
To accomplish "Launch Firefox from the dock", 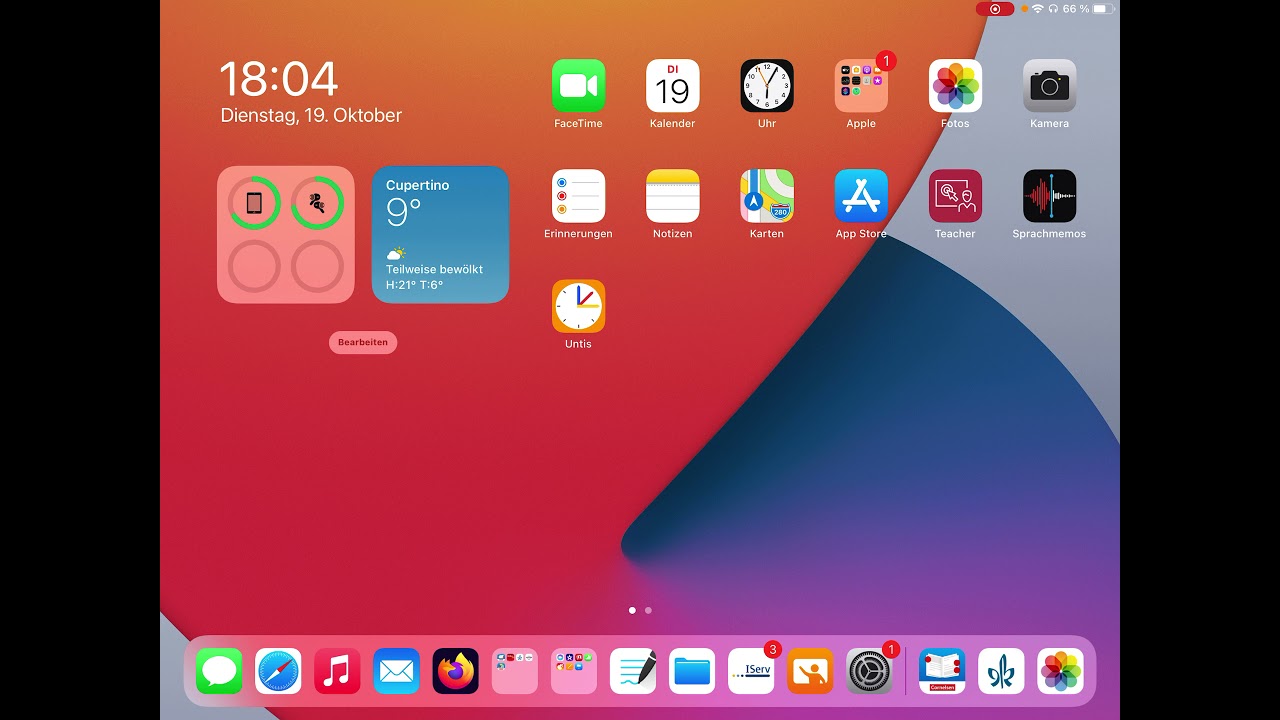I will [455, 671].
